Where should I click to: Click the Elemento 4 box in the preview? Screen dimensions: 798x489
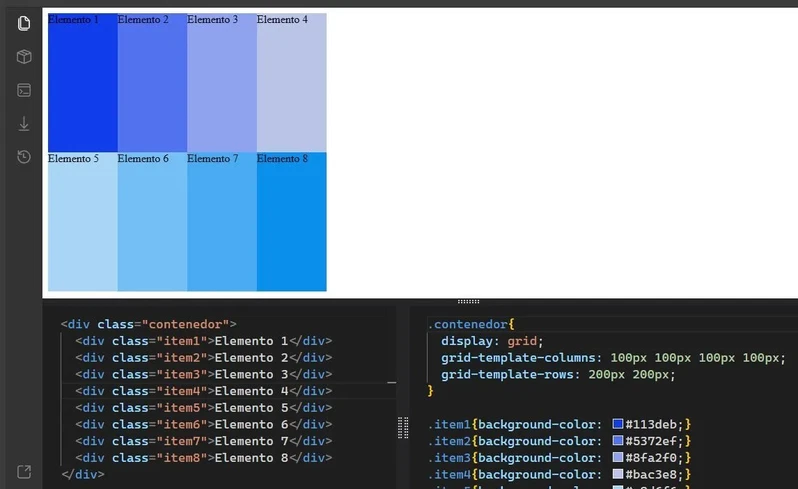pos(292,82)
